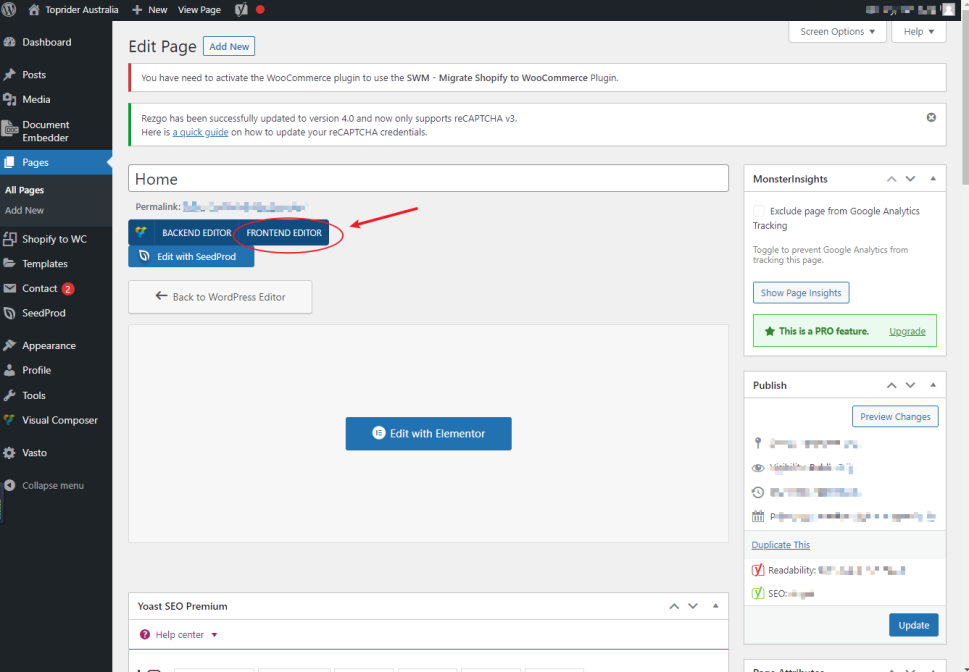
Task: Open the Backend Editor
Action: click(197, 233)
